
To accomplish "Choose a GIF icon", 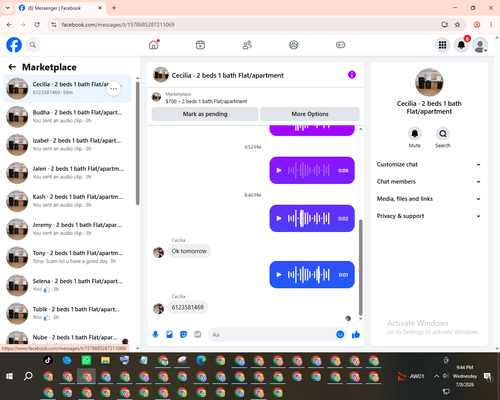I will tap(198, 334).
